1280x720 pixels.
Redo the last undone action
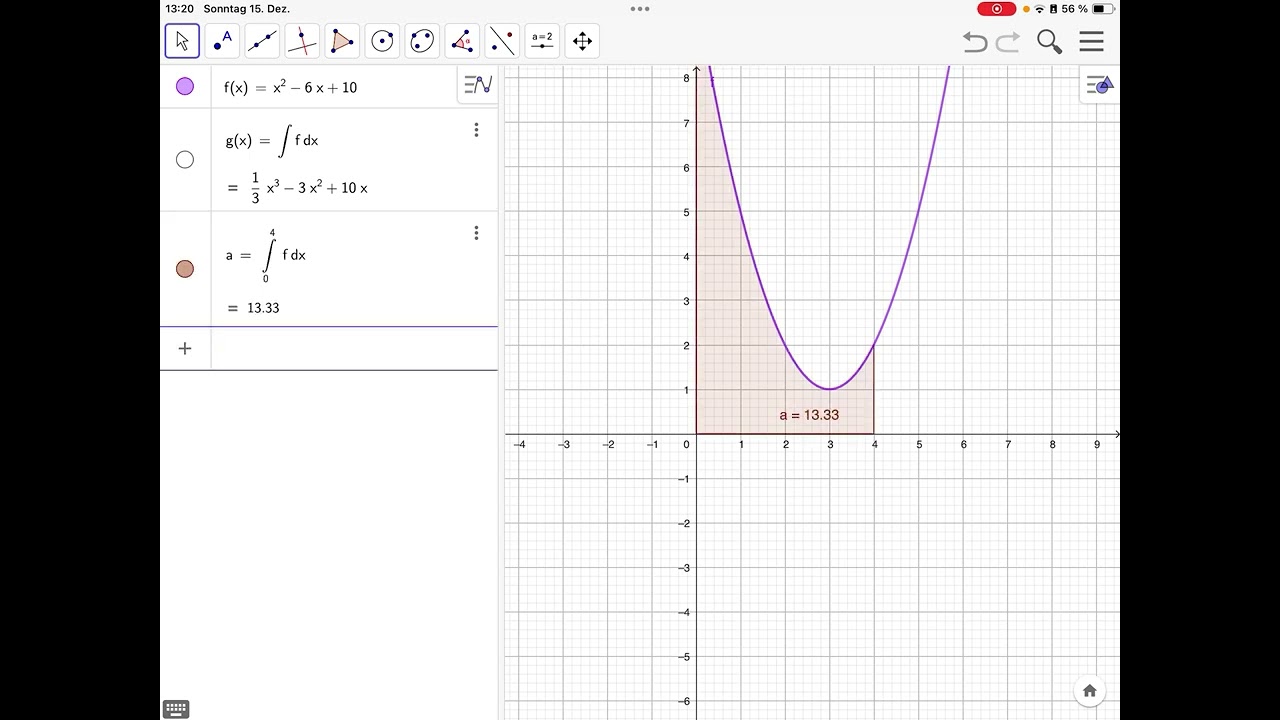pyautogui.click(x=1008, y=42)
